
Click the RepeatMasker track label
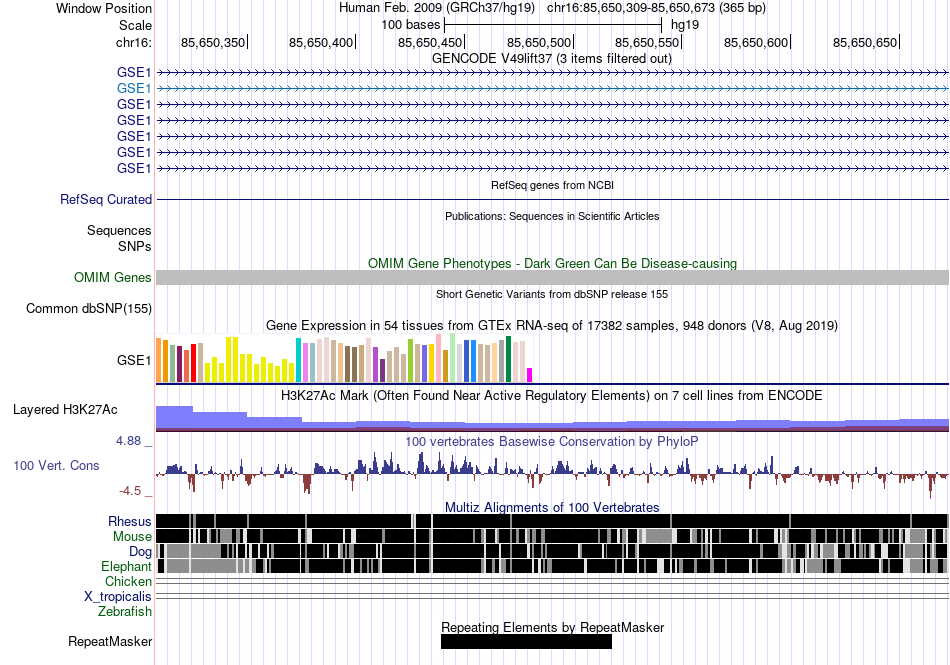110,641
